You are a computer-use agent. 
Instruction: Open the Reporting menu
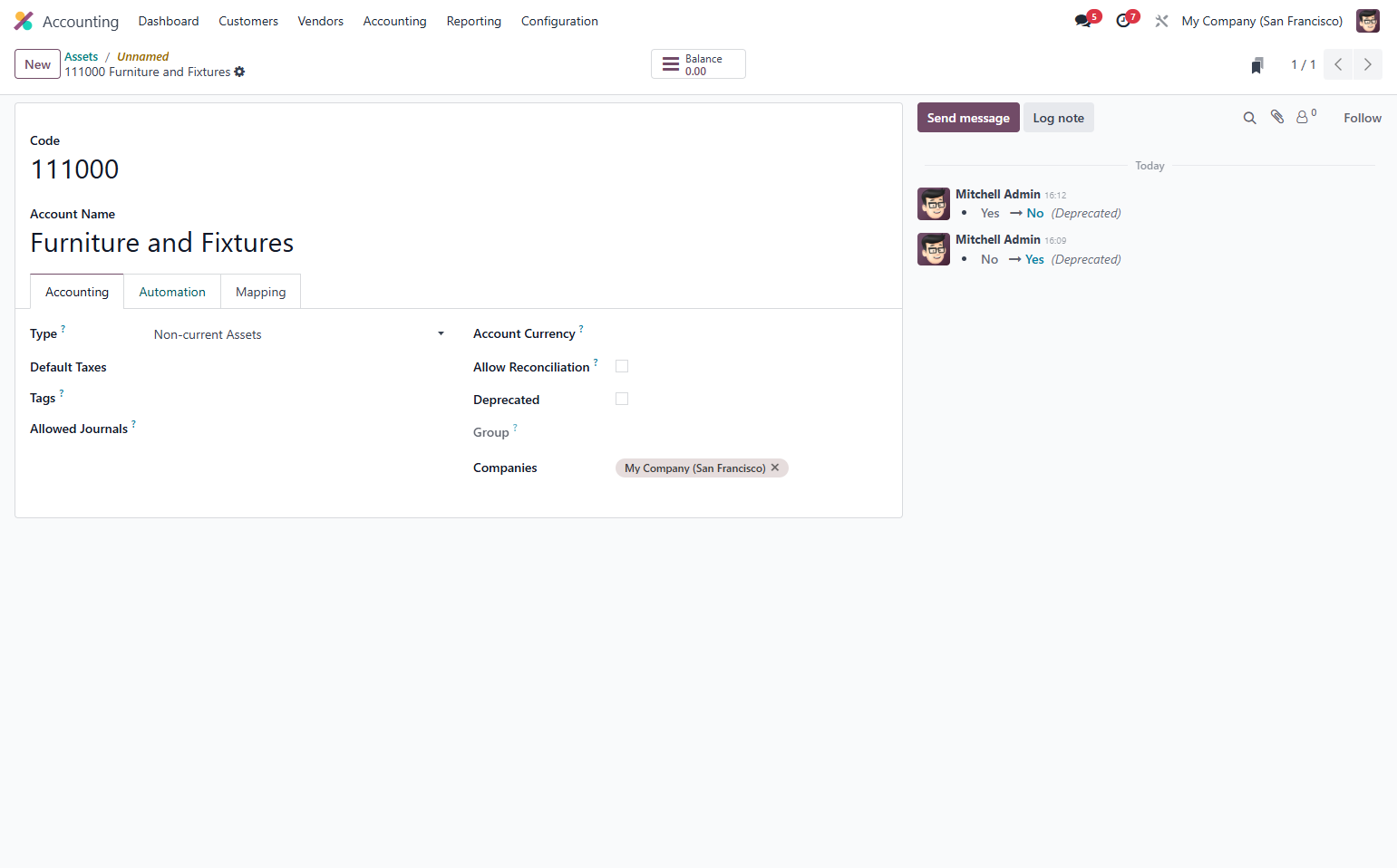474,21
